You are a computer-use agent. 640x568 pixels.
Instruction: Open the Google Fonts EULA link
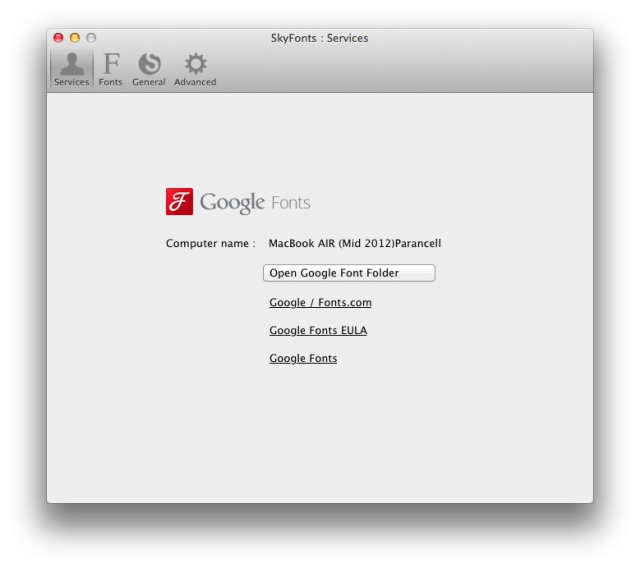(x=318, y=330)
